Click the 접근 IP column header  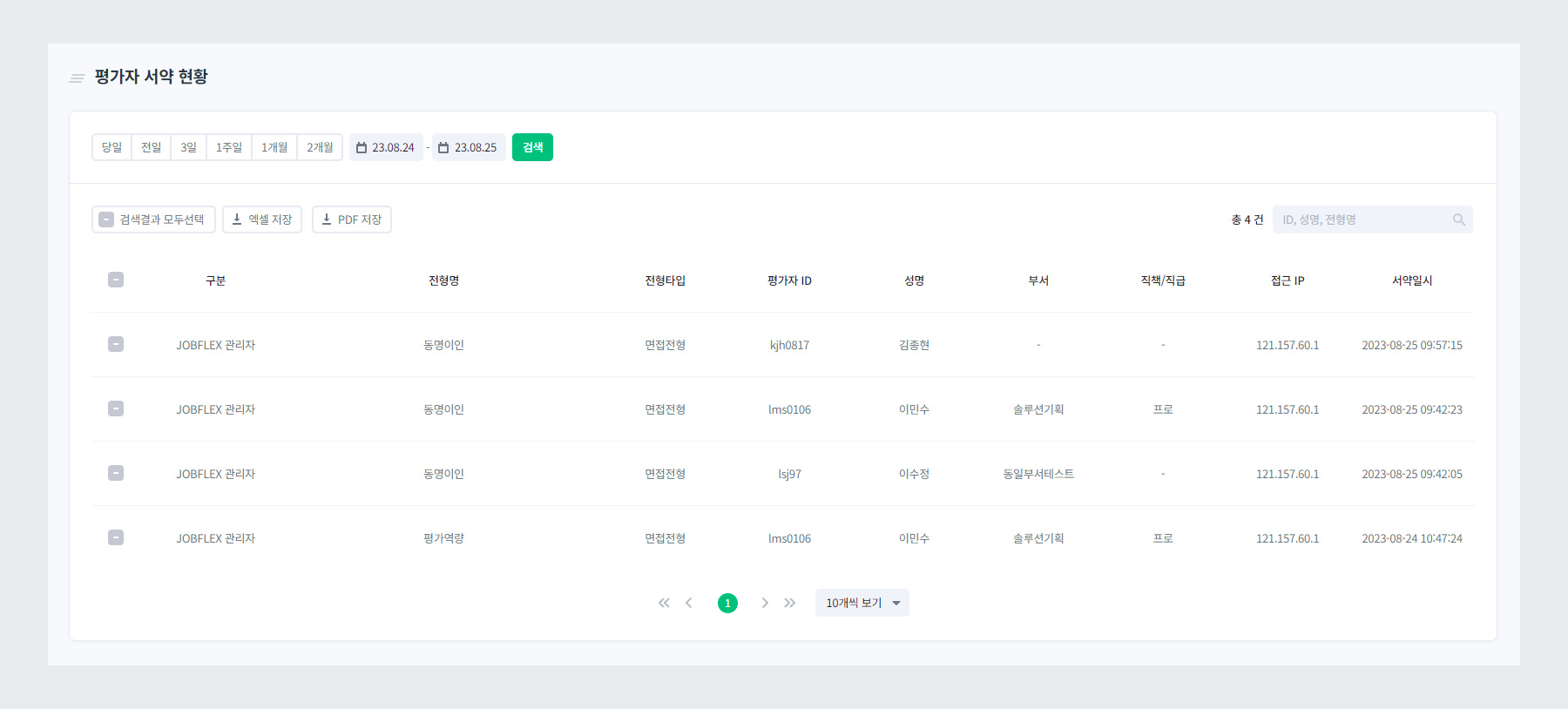1288,280
